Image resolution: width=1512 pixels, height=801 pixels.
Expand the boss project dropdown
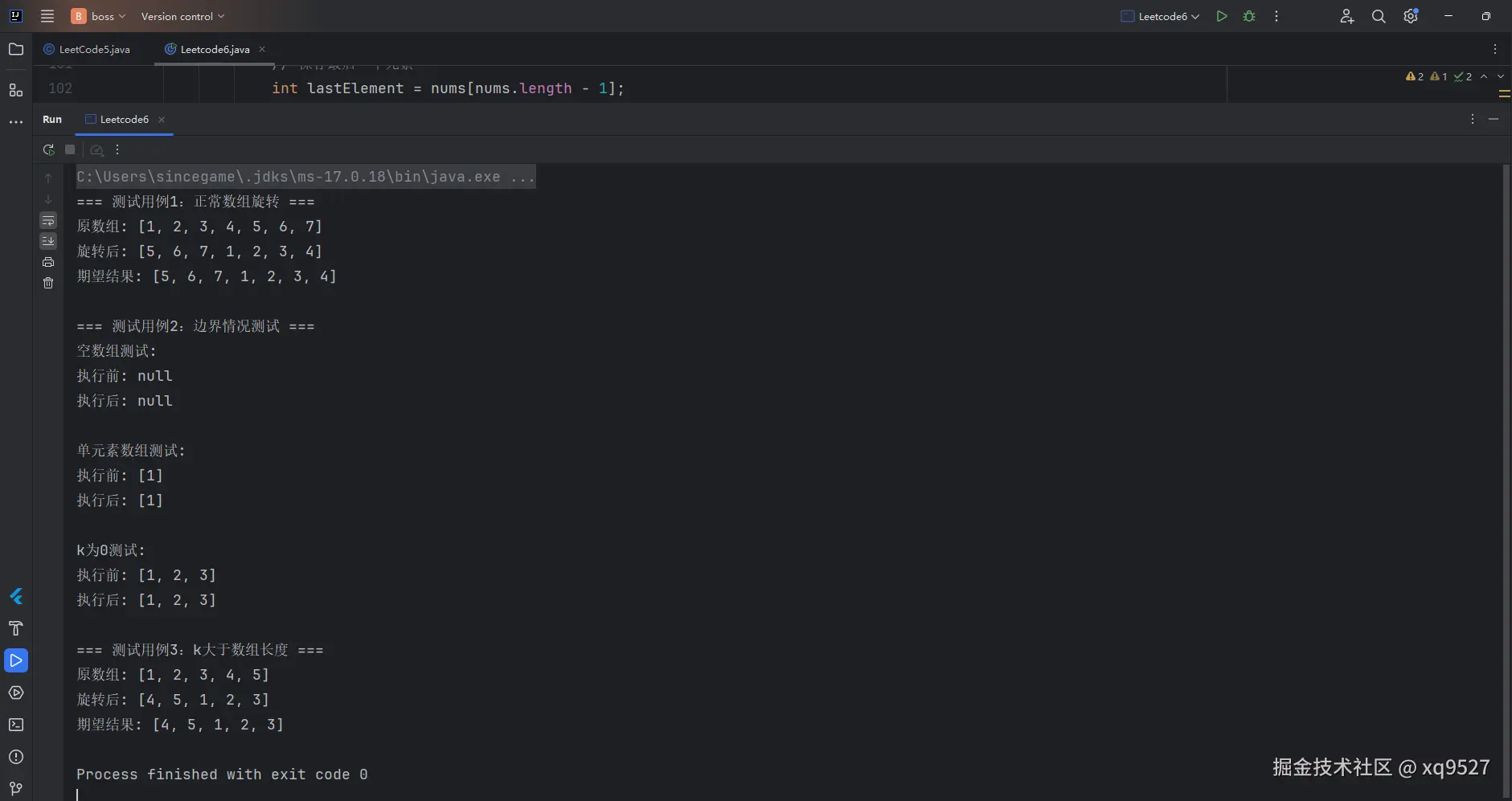pos(99,16)
